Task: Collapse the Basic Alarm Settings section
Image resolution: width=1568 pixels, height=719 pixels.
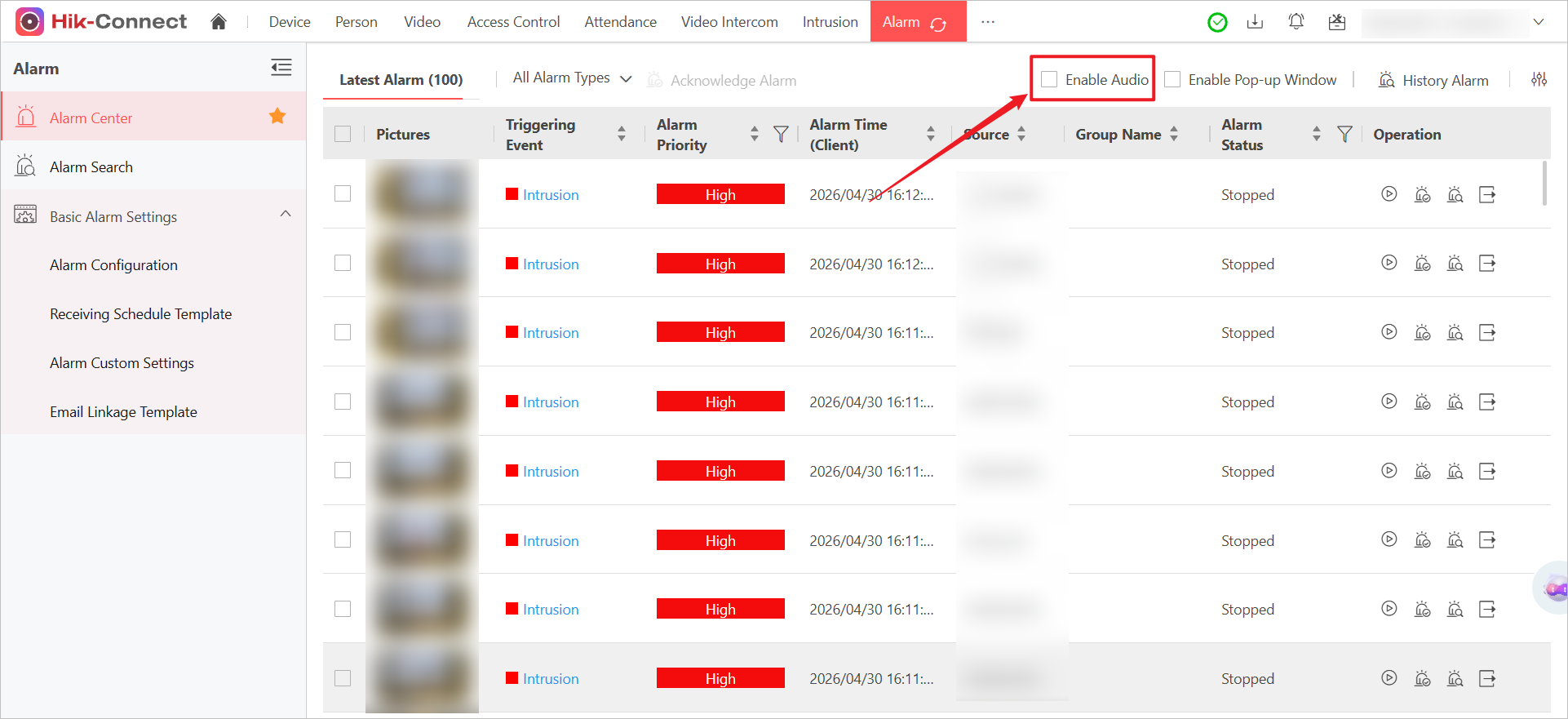Action: [286, 214]
